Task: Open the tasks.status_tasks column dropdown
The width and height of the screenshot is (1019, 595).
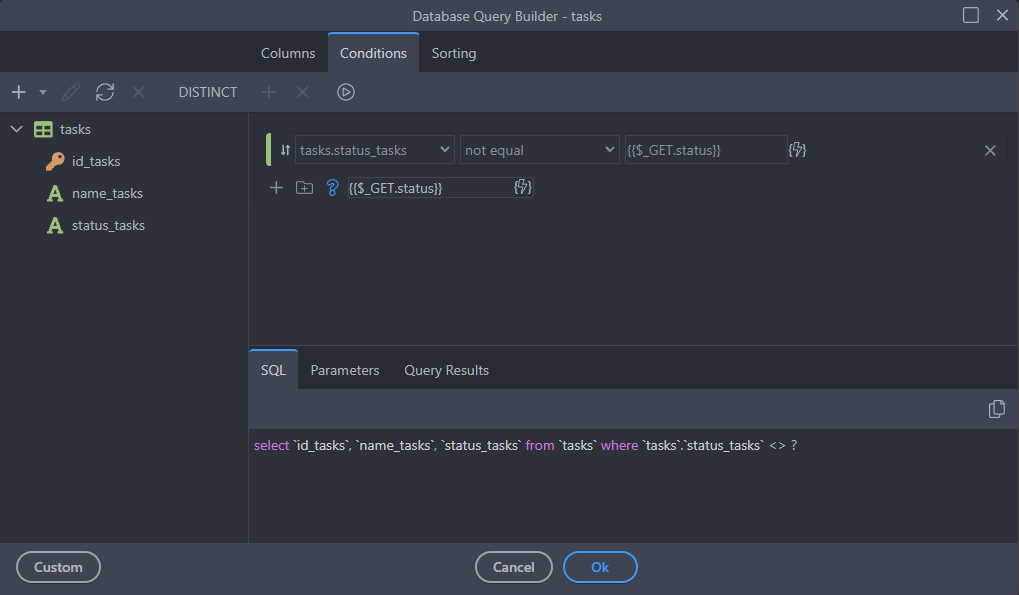Action: pos(375,150)
